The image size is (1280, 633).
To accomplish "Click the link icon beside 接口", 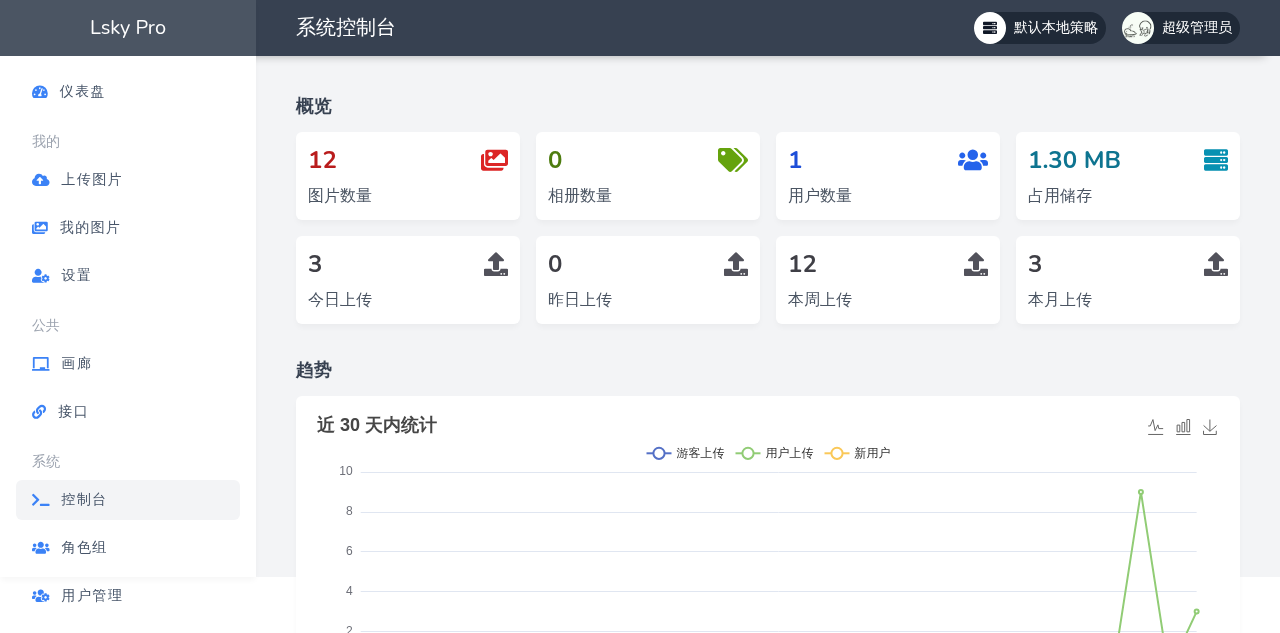I will [39, 412].
